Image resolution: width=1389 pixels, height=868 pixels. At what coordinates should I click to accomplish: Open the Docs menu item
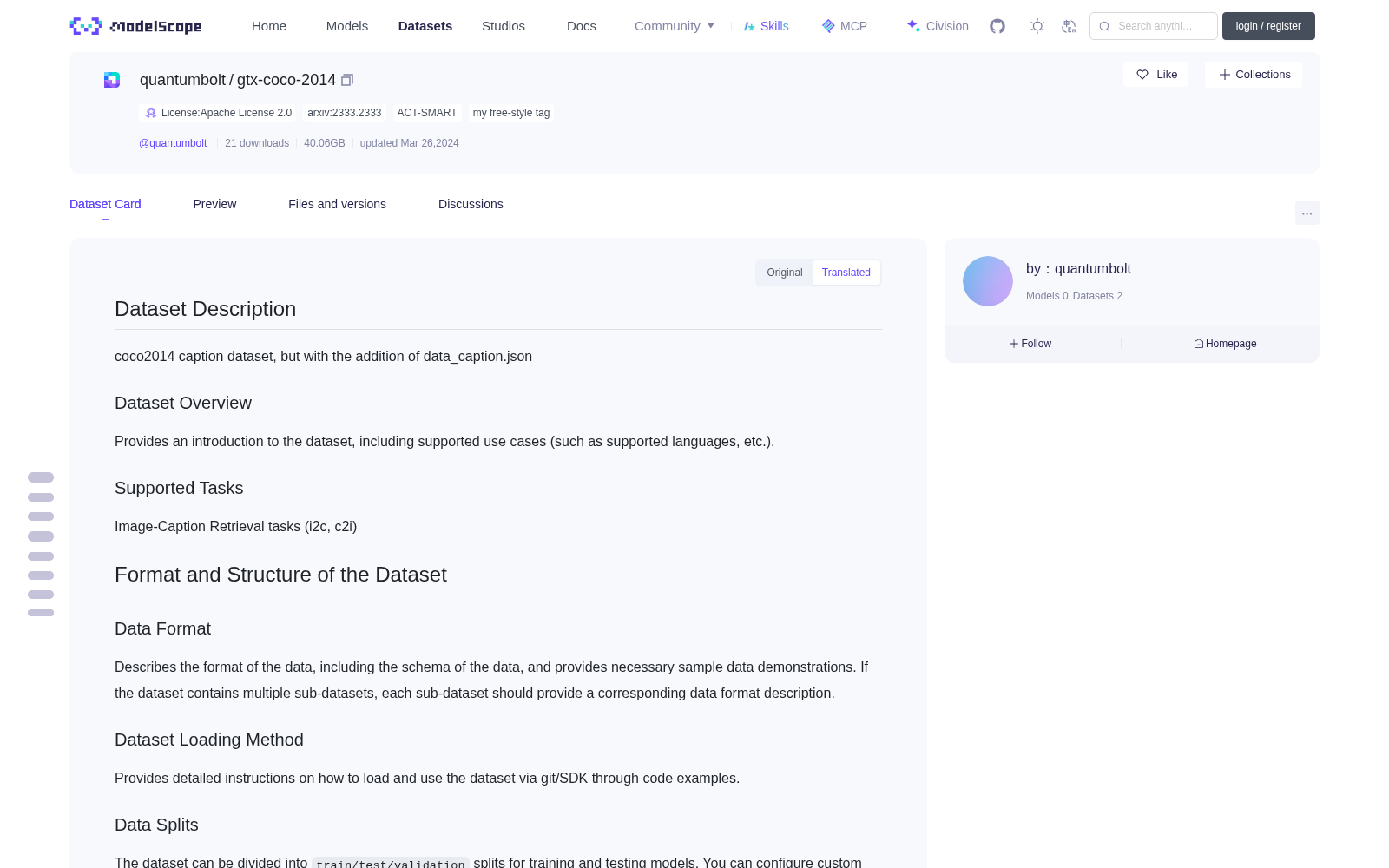click(582, 26)
